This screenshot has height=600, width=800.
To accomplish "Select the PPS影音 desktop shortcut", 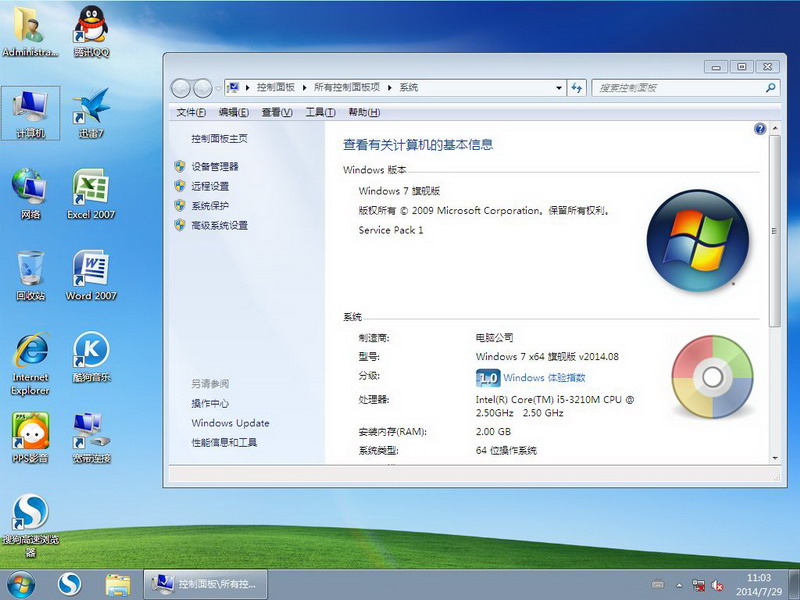I will tap(31, 438).
